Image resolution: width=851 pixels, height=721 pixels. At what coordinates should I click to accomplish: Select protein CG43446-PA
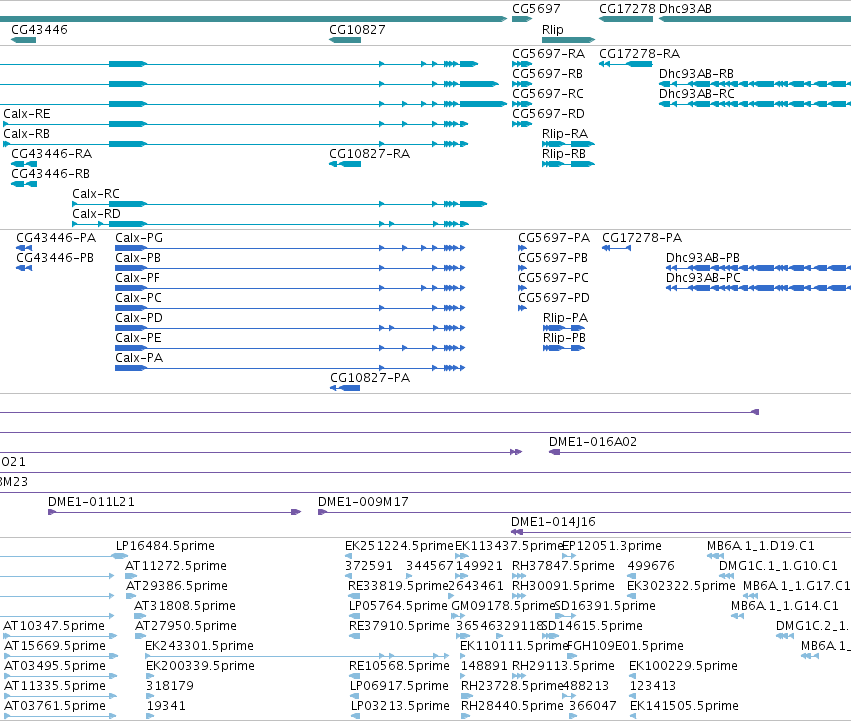[x=56, y=238]
